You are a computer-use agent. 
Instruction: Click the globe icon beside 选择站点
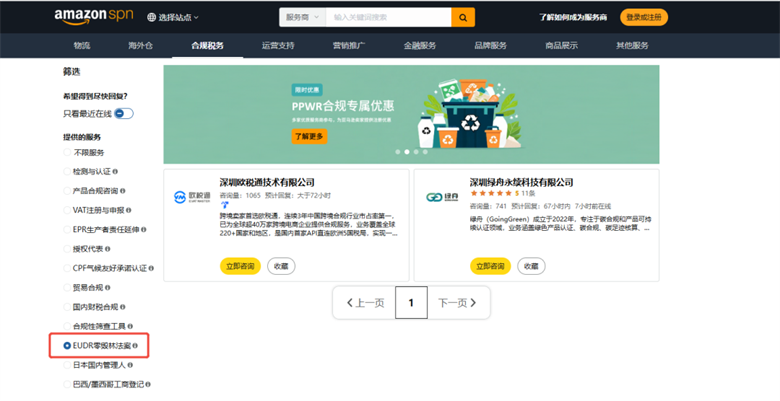tap(152, 17)
